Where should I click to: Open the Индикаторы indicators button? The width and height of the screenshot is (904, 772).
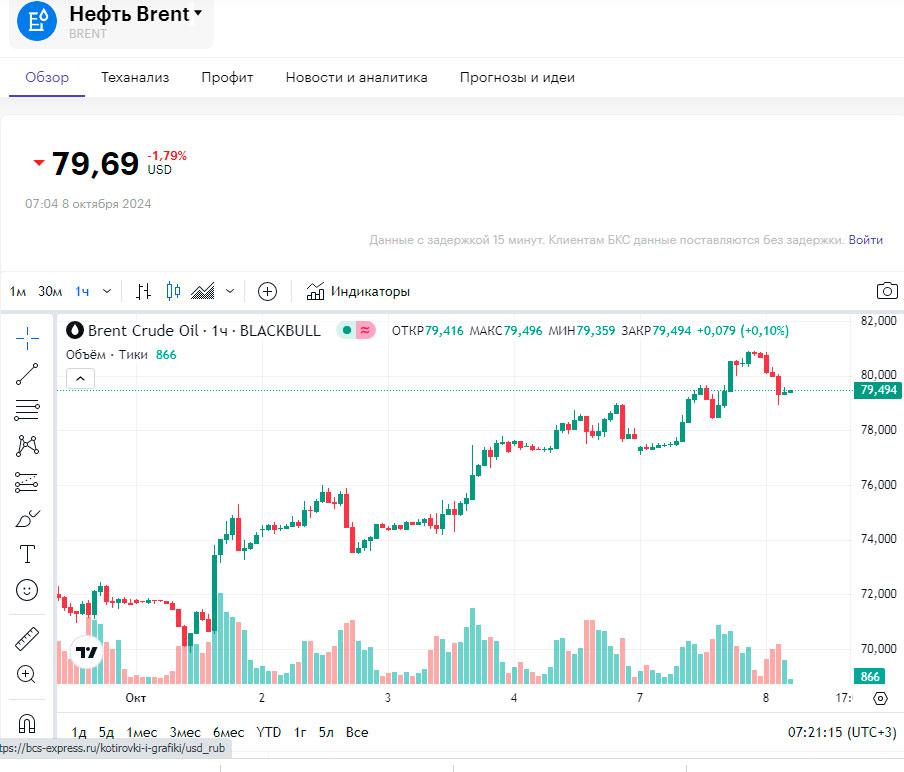pos(358,291)
